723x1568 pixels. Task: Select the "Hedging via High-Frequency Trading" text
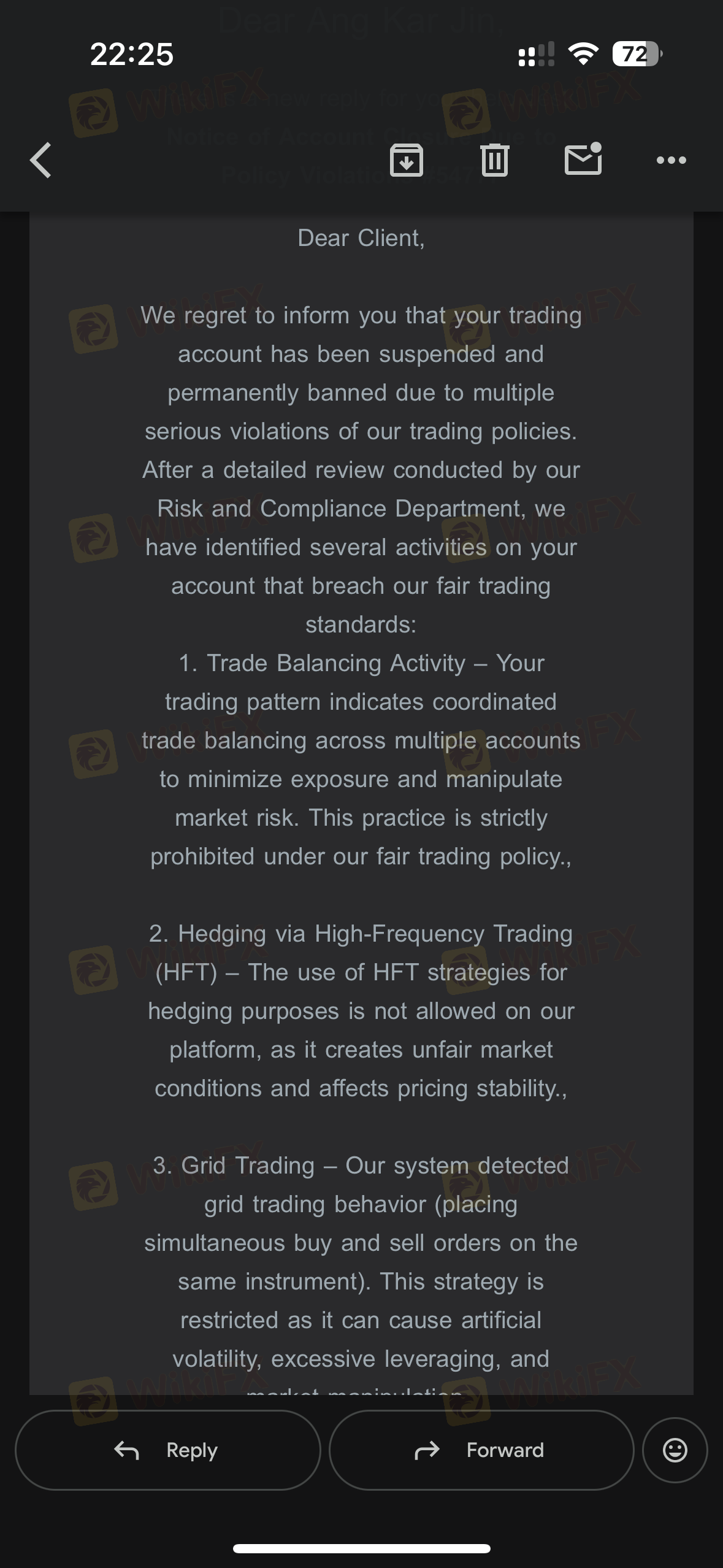click(x=361, y=934)
